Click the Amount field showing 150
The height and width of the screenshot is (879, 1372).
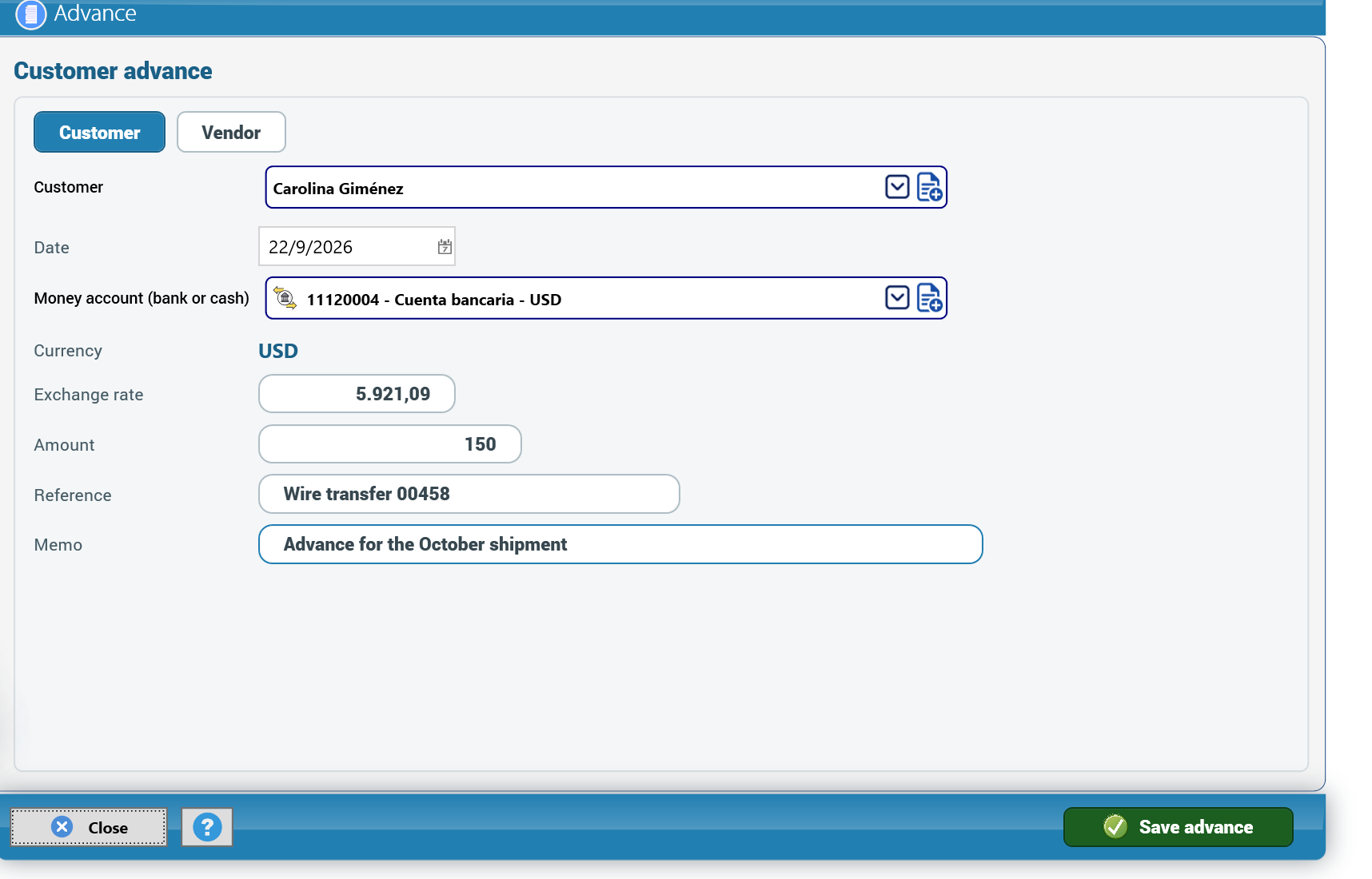pos(390,444)
